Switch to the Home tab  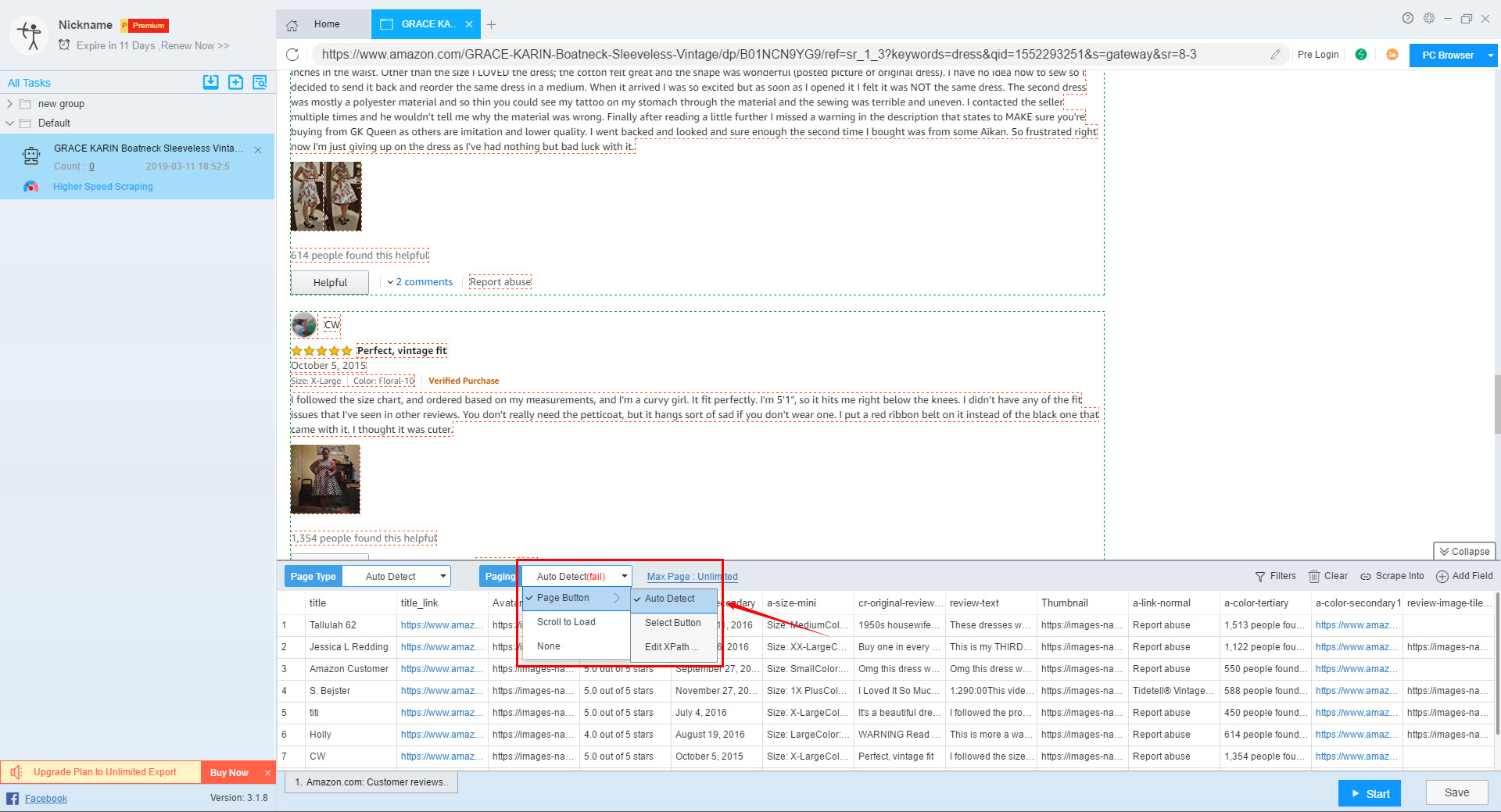pyautogui.click(x=324, y=24)
